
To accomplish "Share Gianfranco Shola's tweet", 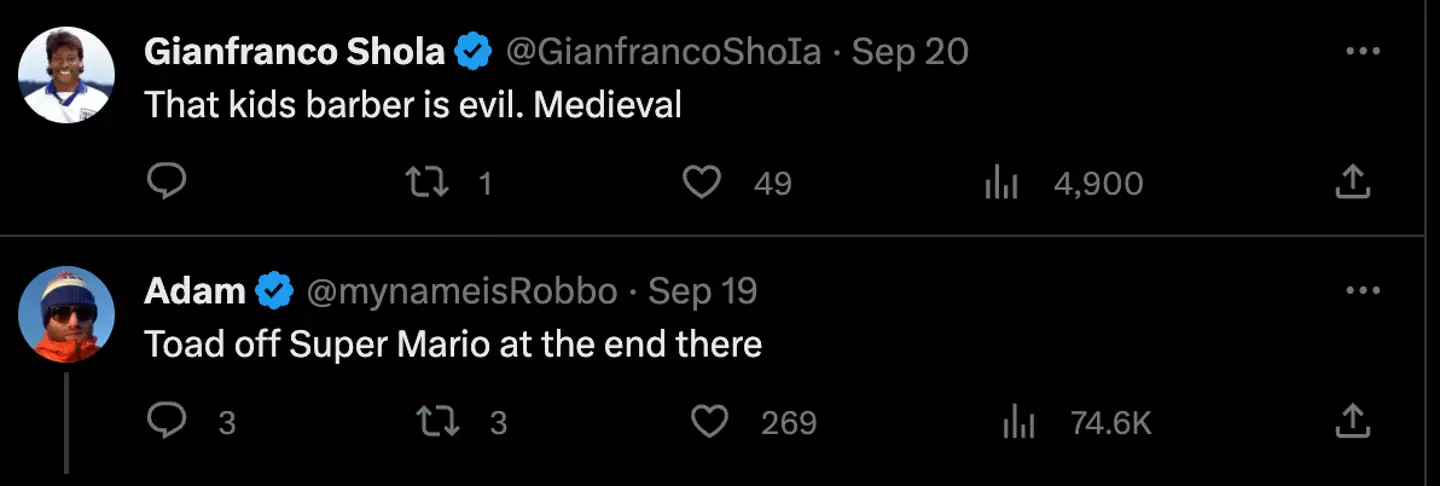I will (x=1352, y=182).
